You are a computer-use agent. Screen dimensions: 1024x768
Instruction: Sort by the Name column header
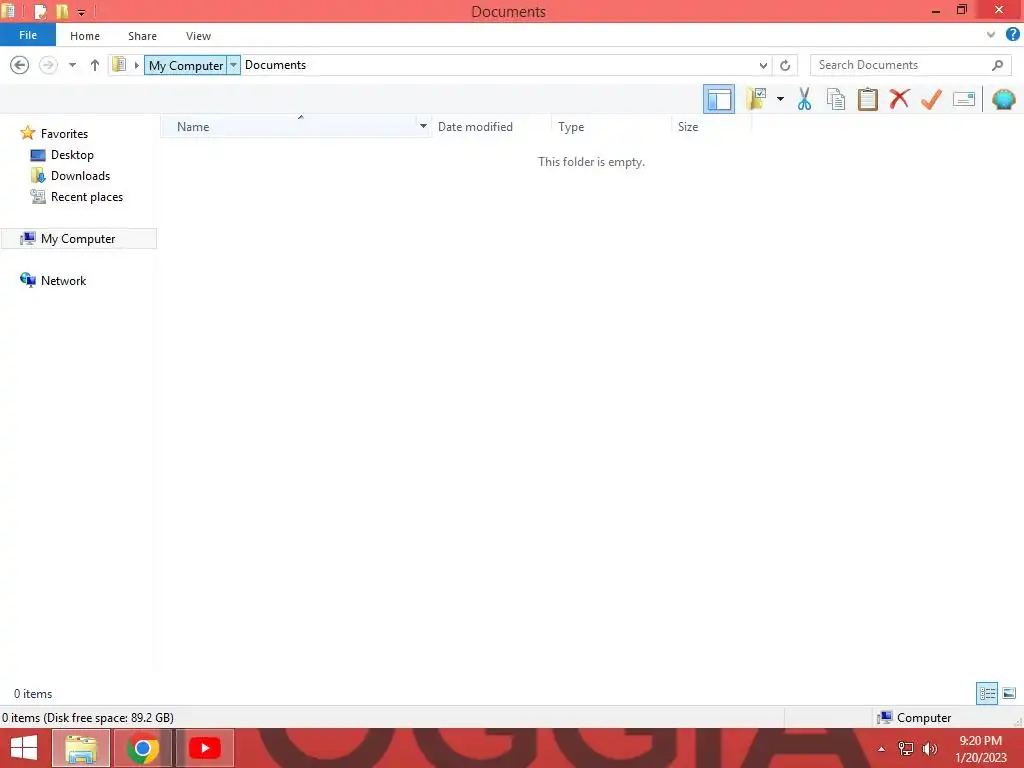tap(289, 127)
